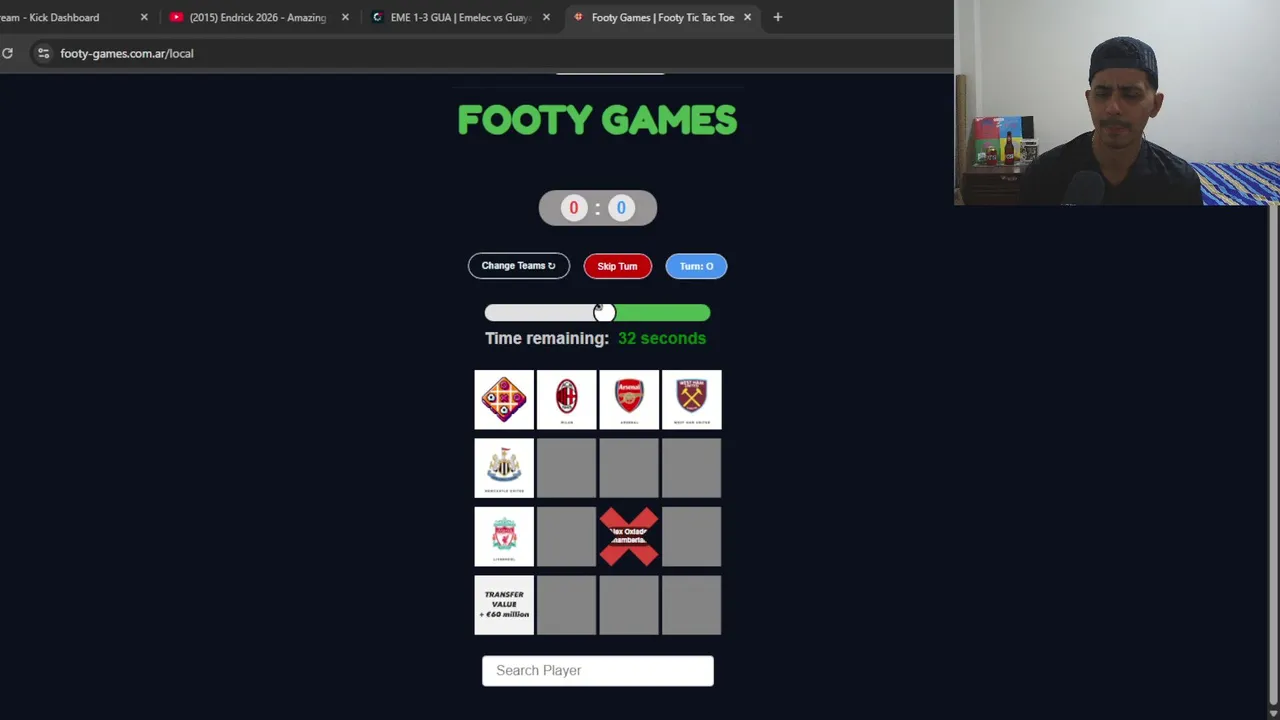Select the Transfer Value–Milan empty cell

(566, 604)
